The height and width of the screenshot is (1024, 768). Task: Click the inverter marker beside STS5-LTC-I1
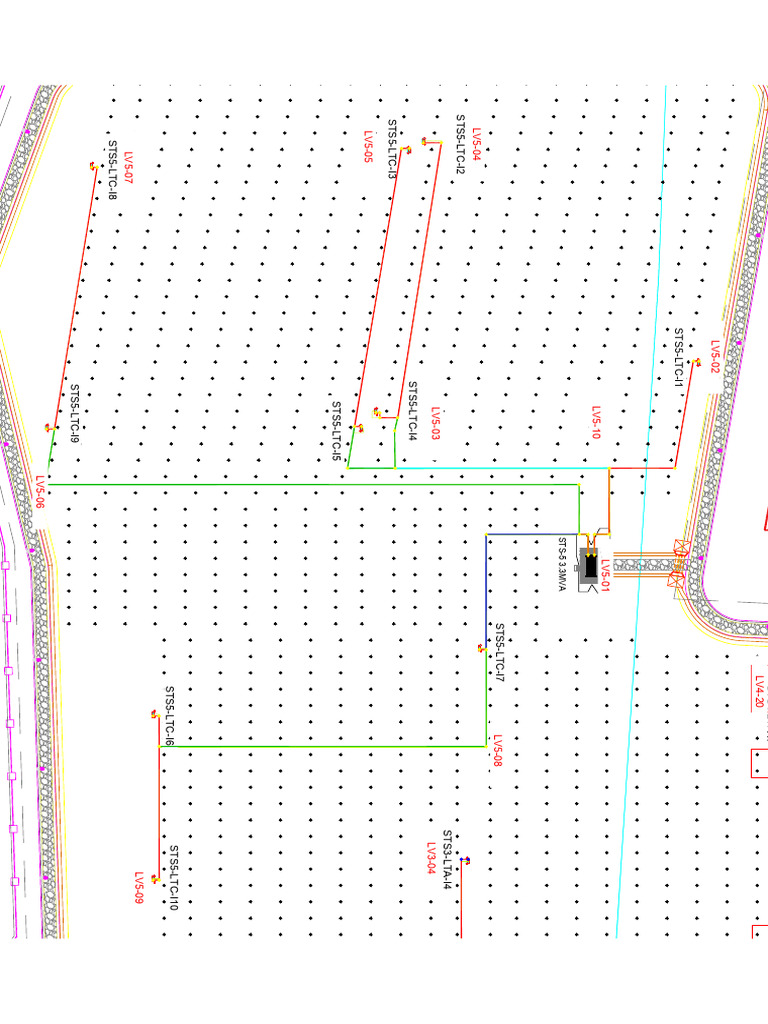coord(697,362)
